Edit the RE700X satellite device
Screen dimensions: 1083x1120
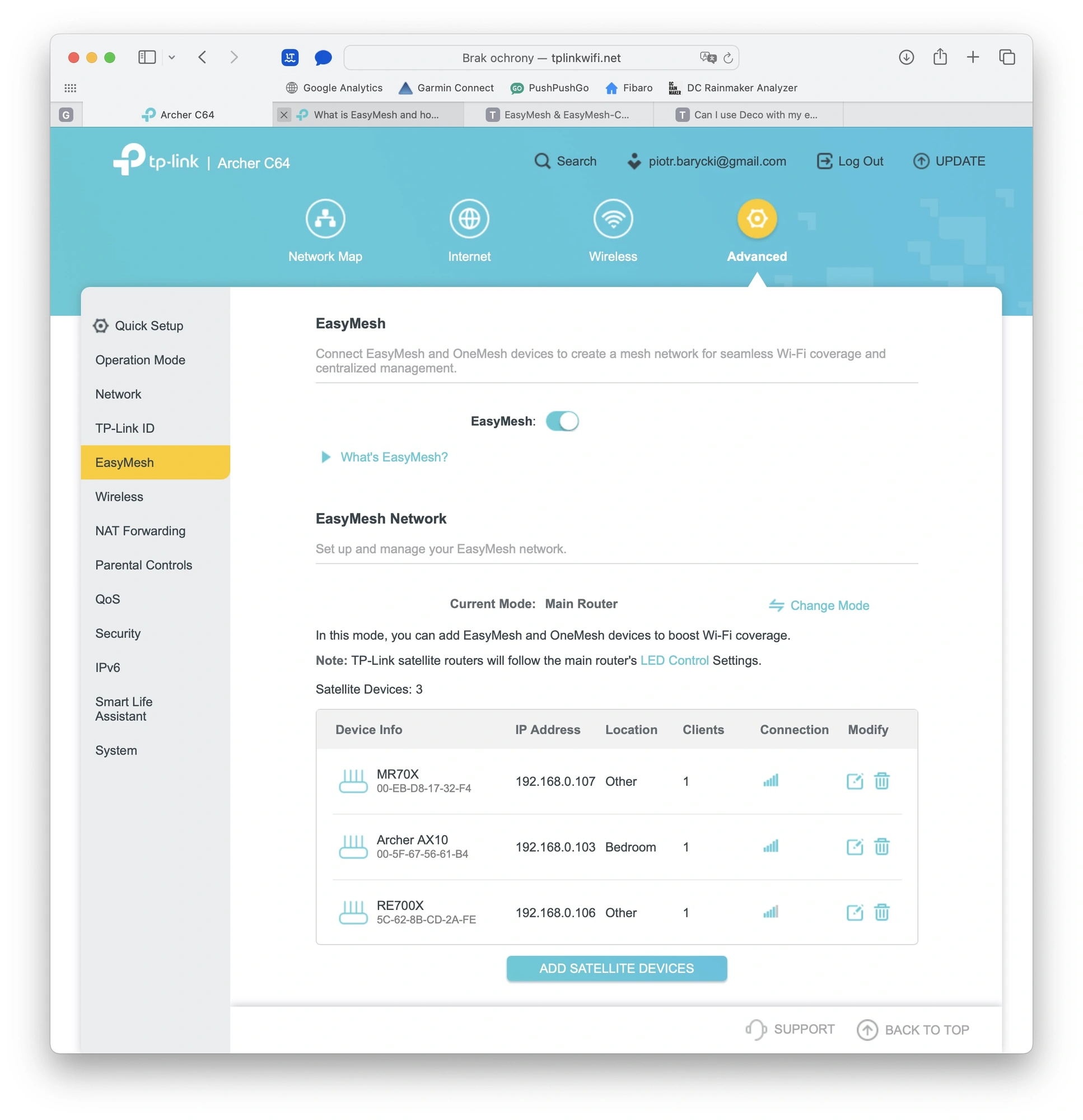pos(855,912)
